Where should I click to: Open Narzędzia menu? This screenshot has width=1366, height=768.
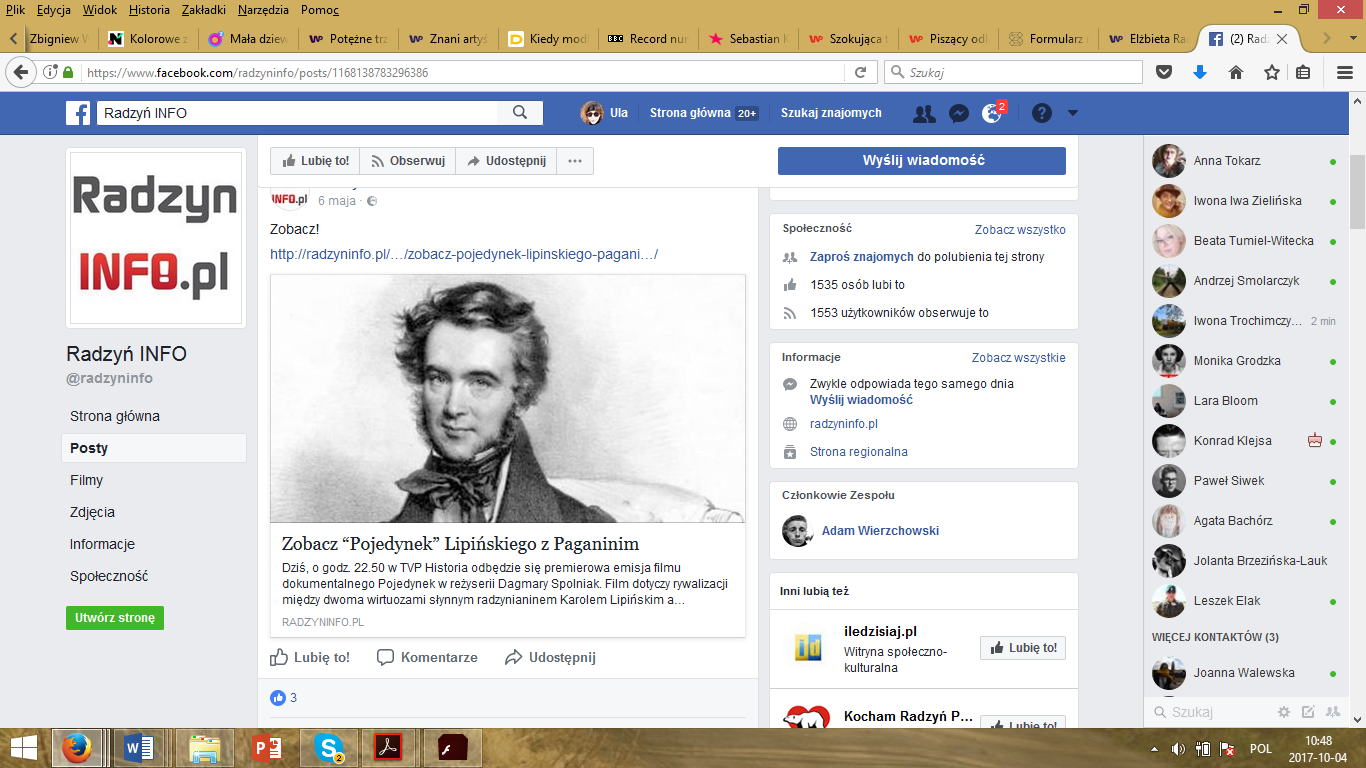(264, 10)
